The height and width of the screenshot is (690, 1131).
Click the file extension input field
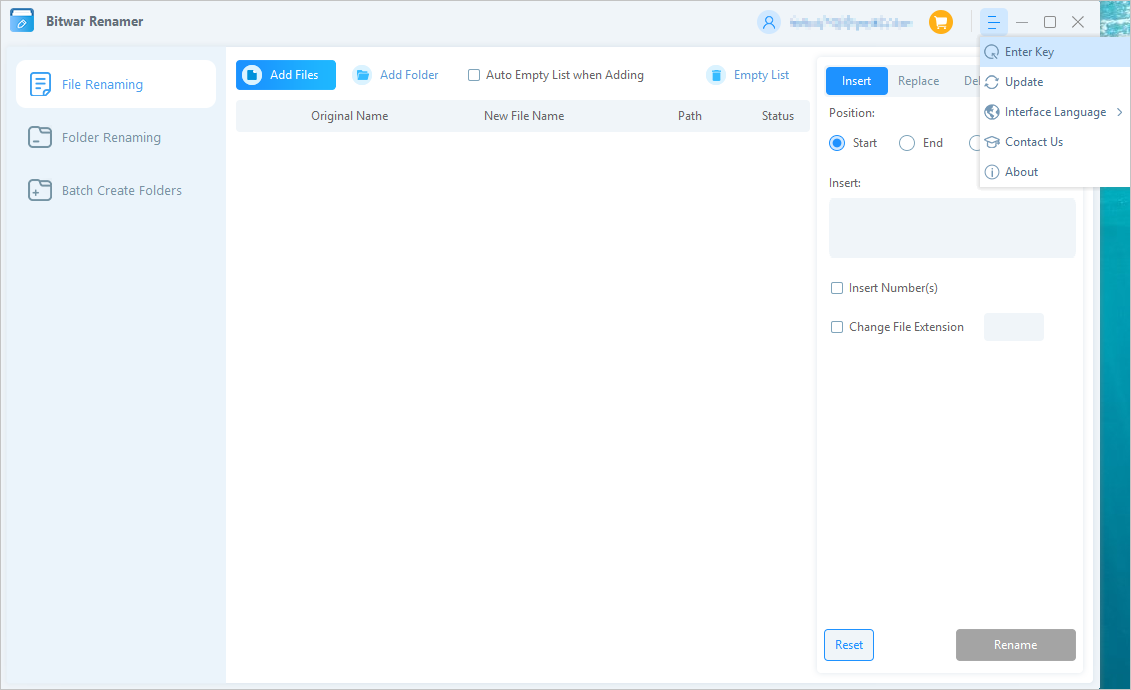[x=1013, y=327]
